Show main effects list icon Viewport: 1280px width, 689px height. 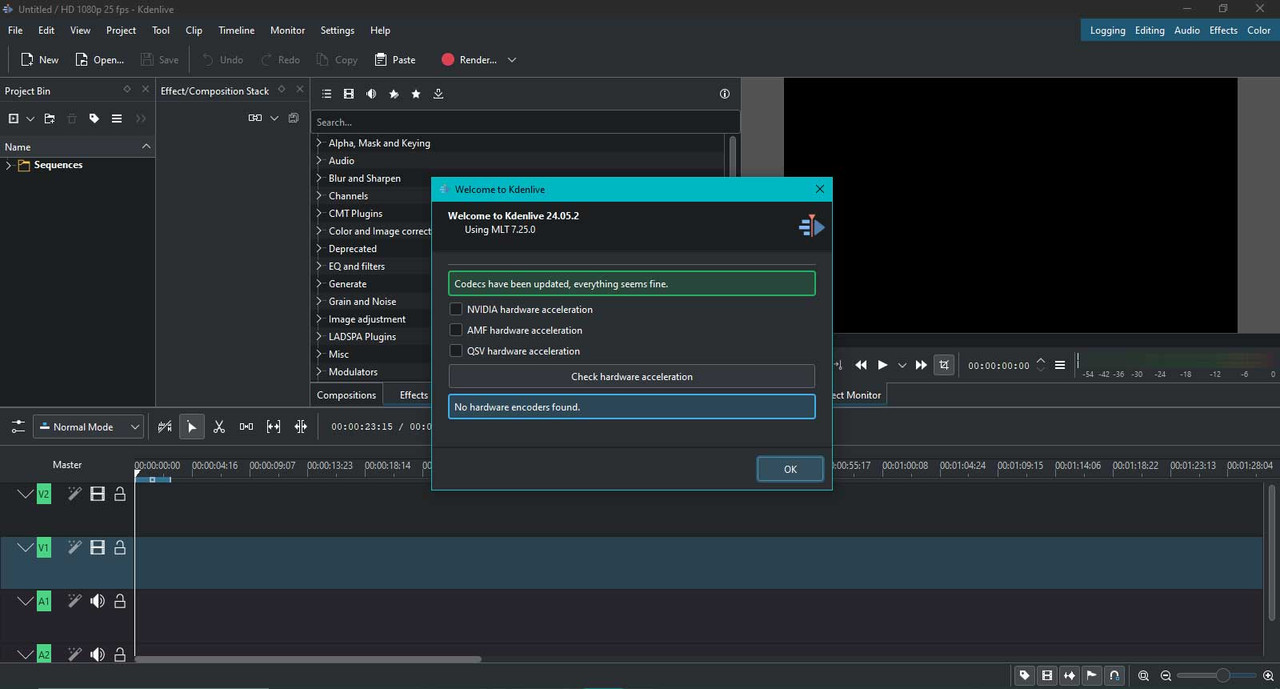pos(327,94)
